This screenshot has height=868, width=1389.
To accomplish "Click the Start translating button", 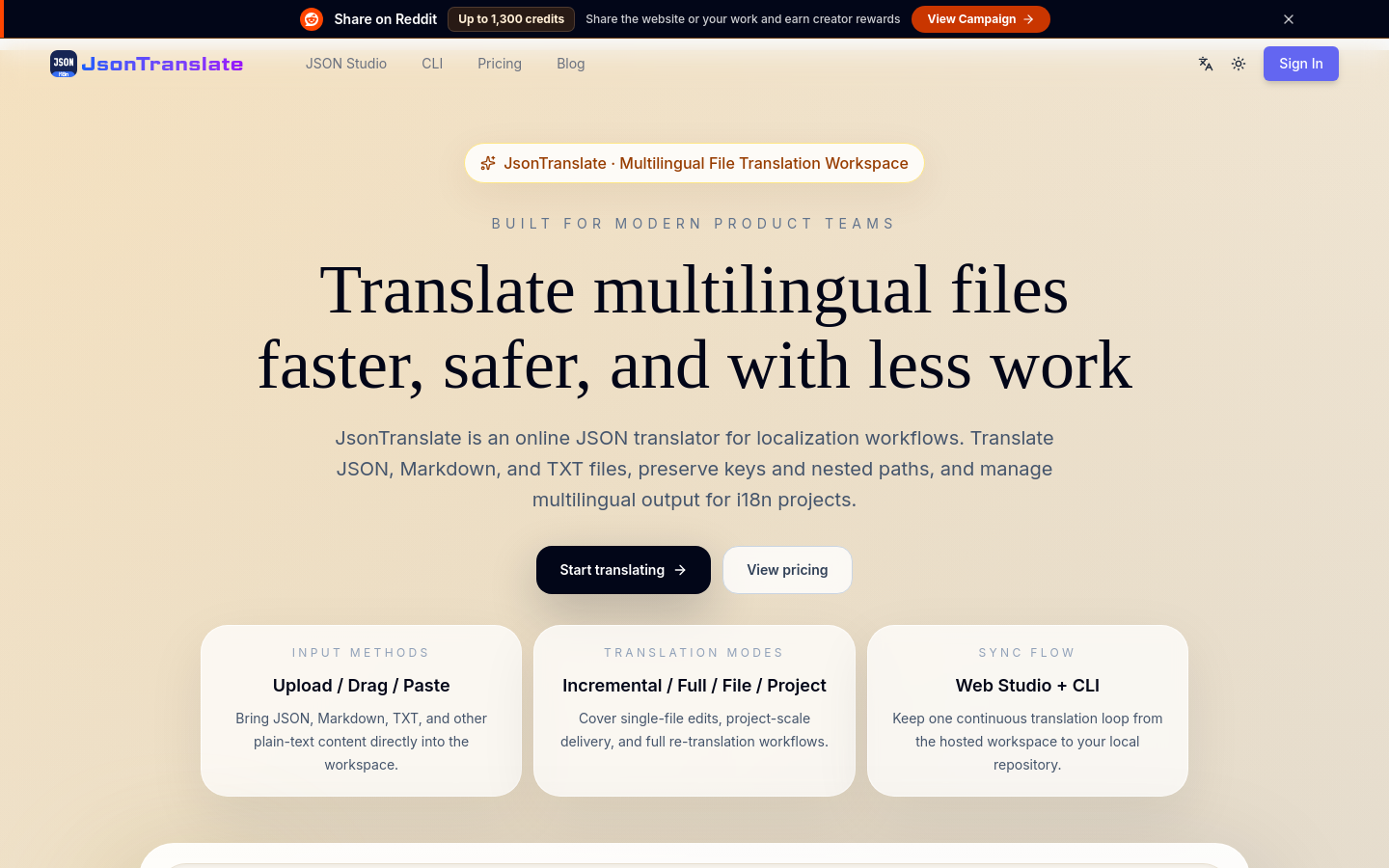I will coord(623,570).
